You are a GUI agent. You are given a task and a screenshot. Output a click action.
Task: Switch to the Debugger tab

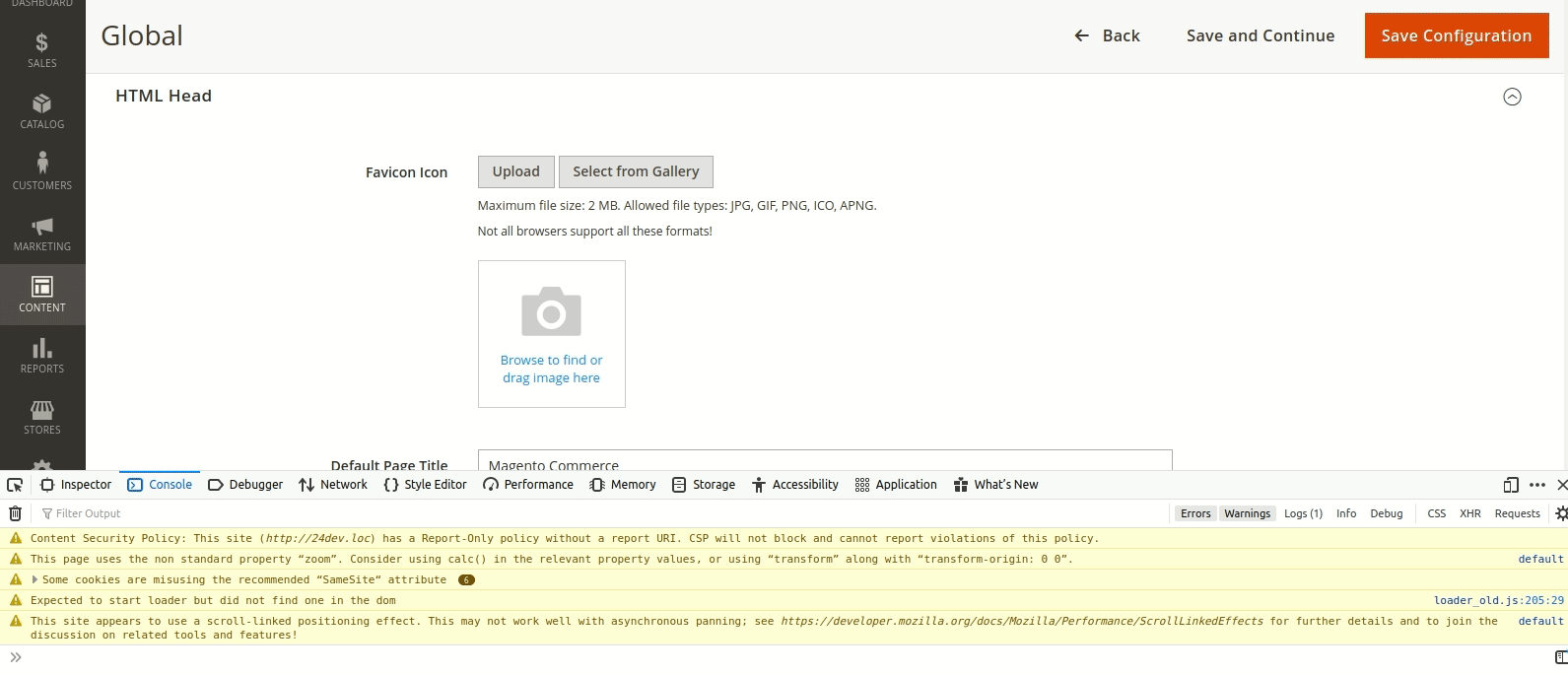pyautogui.click(x=245, y=485)
